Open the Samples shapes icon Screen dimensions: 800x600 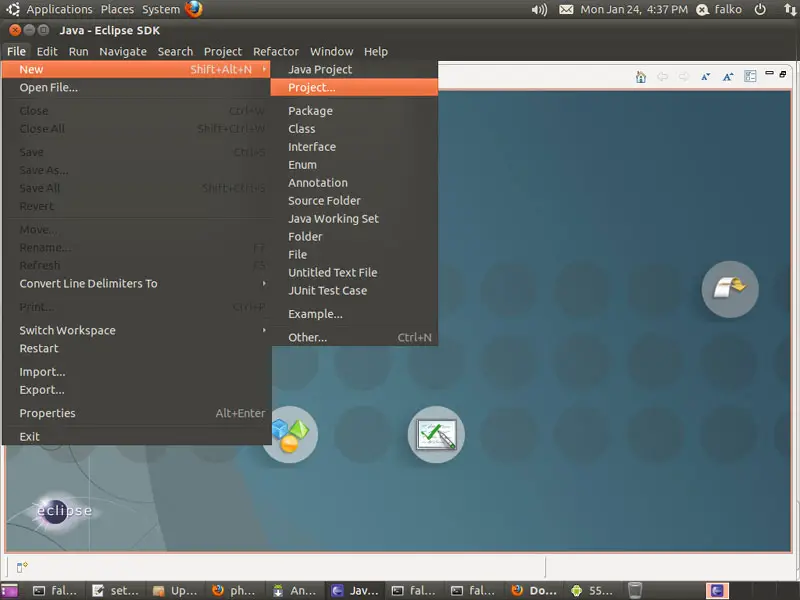pos(290,435)
